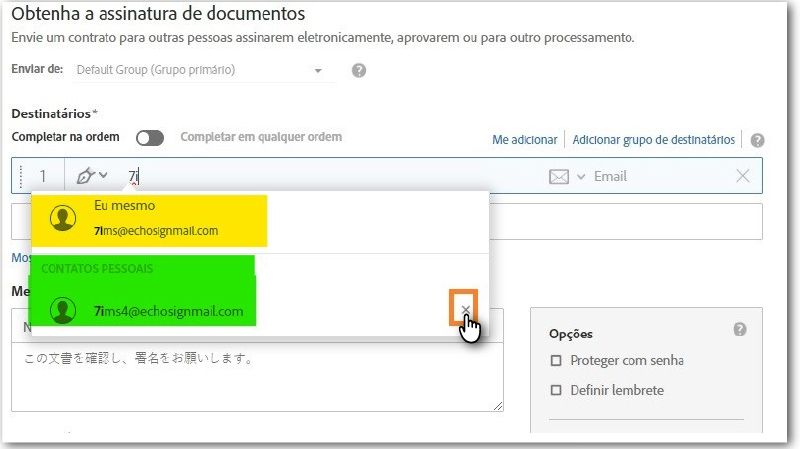The width and height of the screenshot is (800, 449).
Task: Open the signer role pen icon dropdown
Action: point(91,176)
